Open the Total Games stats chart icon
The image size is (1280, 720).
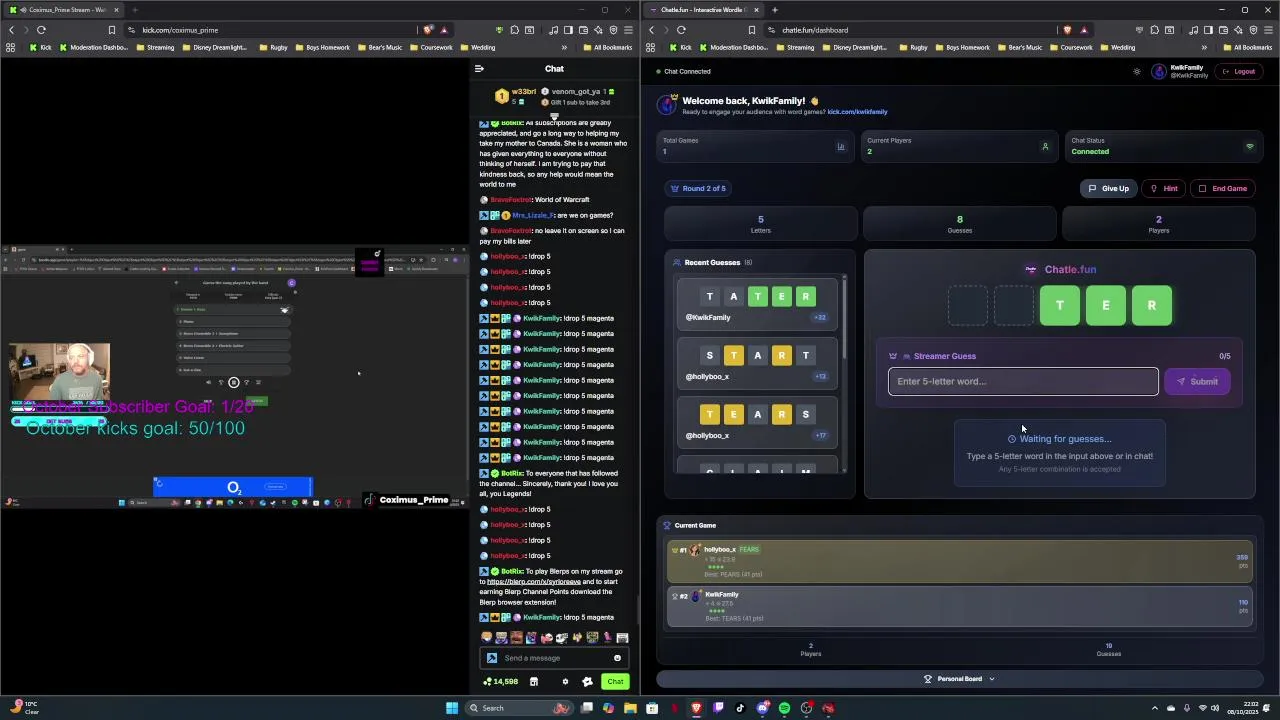(841, 147)
